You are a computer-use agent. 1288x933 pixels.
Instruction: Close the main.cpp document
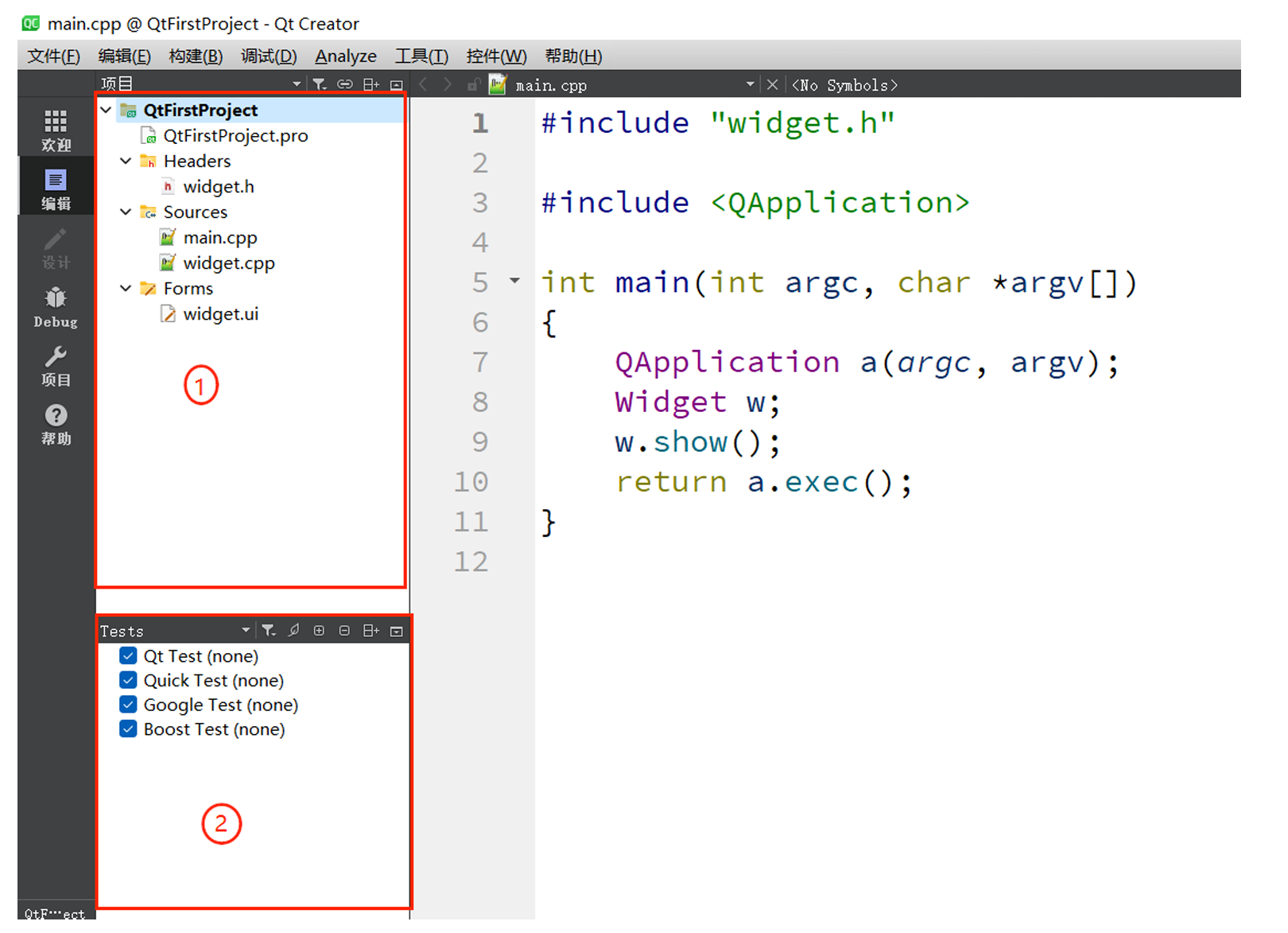pos(772,84)
